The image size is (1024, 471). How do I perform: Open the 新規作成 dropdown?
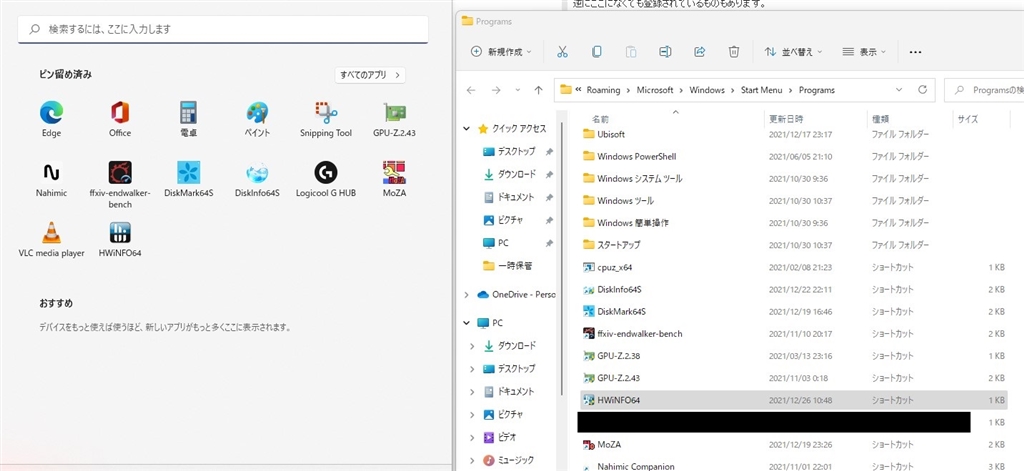pyautogui.click(x=502, y=52)
